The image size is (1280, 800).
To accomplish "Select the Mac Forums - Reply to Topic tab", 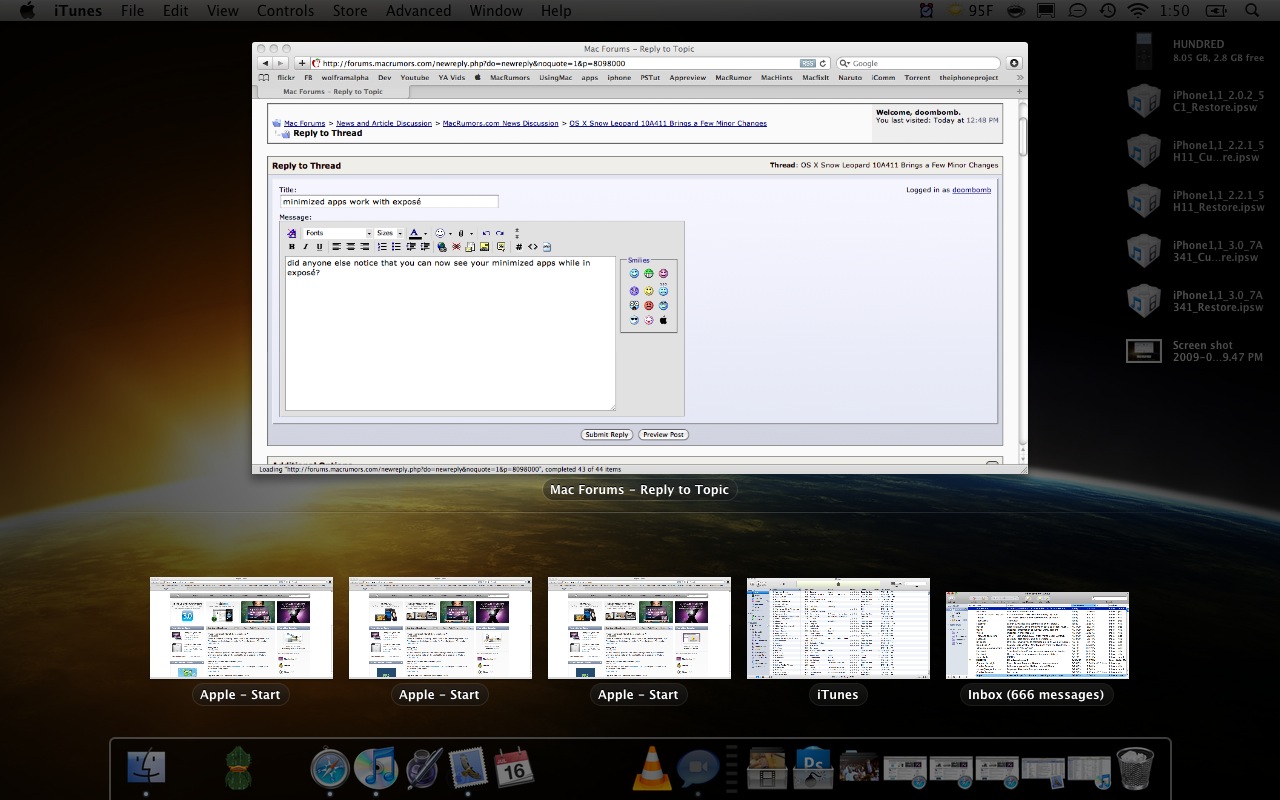I will (x=333, y=91).
